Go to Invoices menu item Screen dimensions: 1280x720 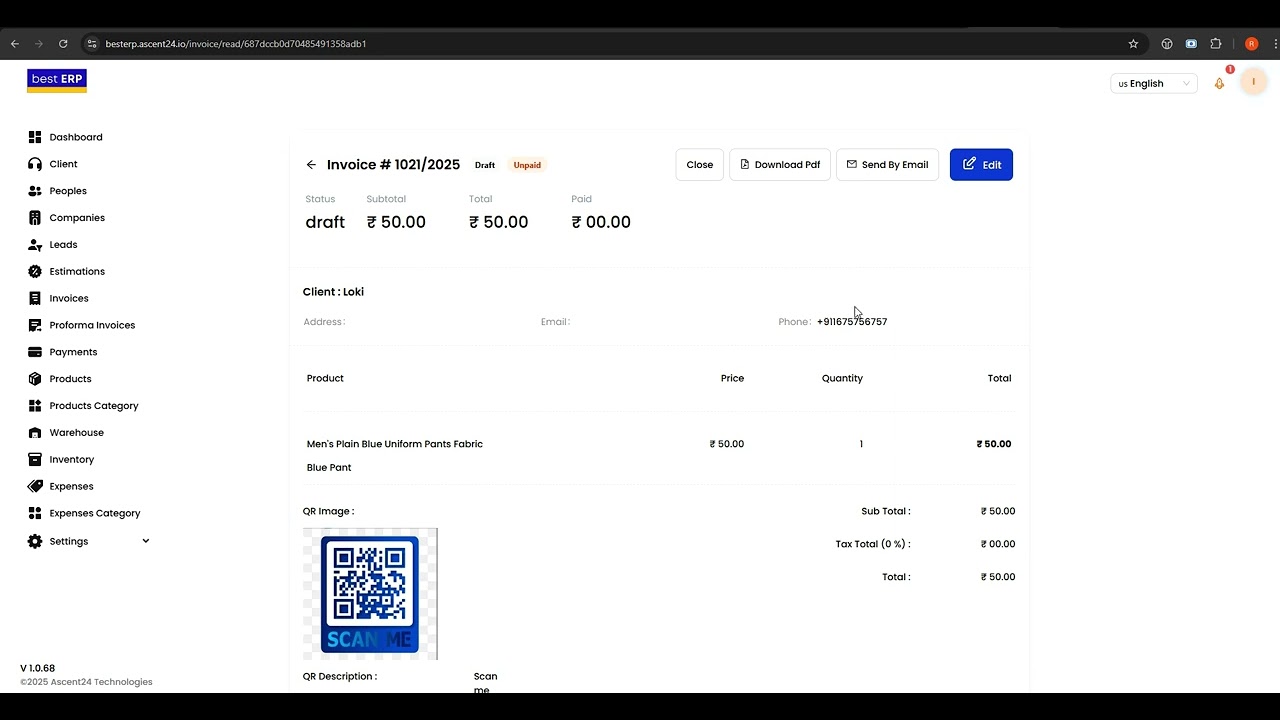click(69, 298)
